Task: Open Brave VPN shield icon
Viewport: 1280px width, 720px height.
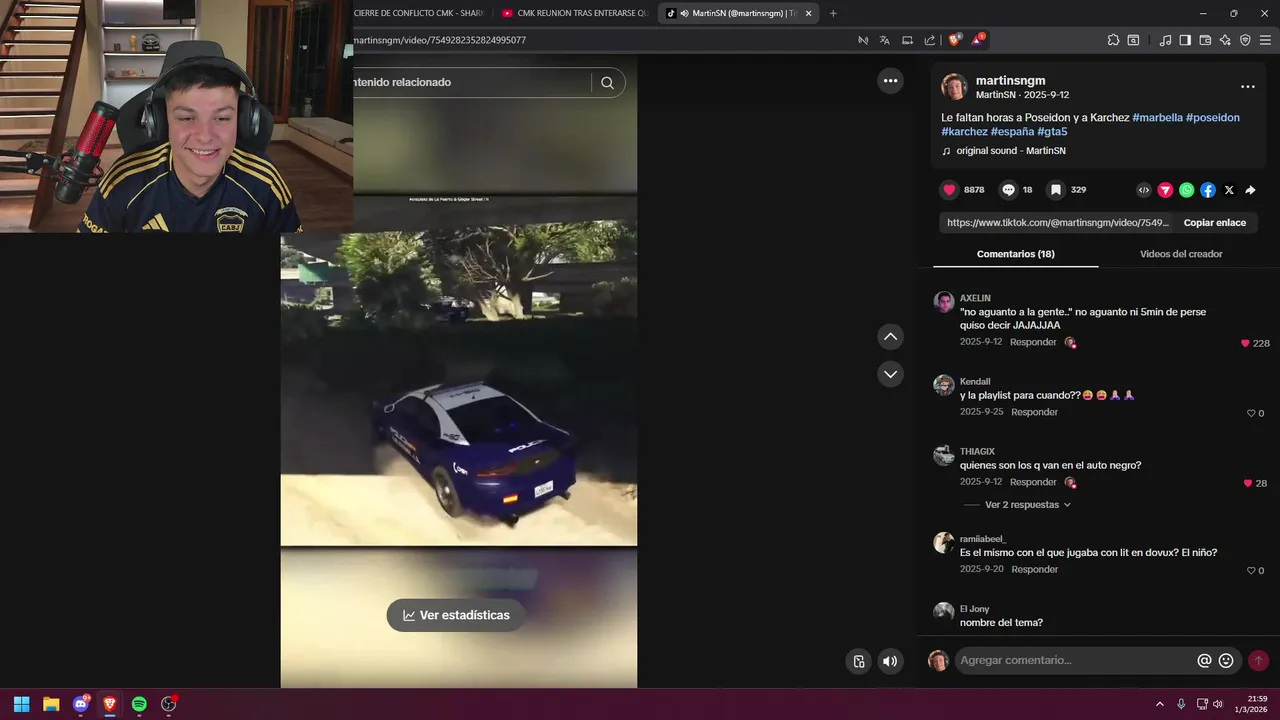Action: pyautogui.click(x=1245, y=40)
